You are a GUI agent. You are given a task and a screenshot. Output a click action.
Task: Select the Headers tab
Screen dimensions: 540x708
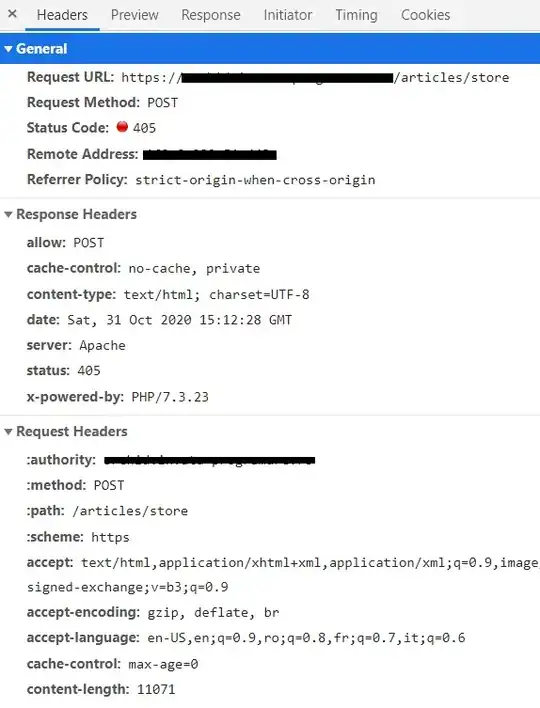pos(62,15)
